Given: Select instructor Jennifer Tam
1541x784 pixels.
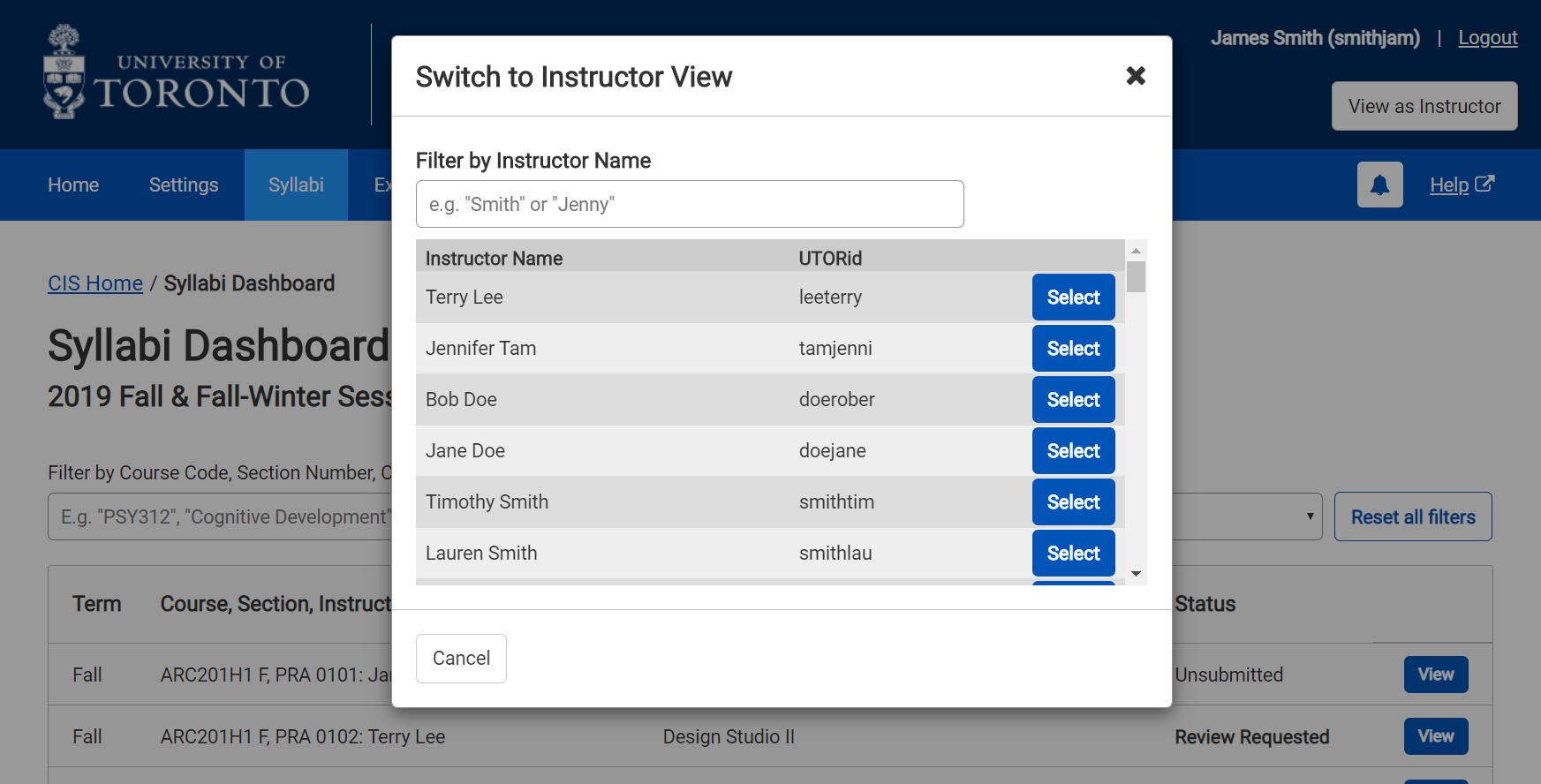Looking at the screenshot, I should 1073,349.
